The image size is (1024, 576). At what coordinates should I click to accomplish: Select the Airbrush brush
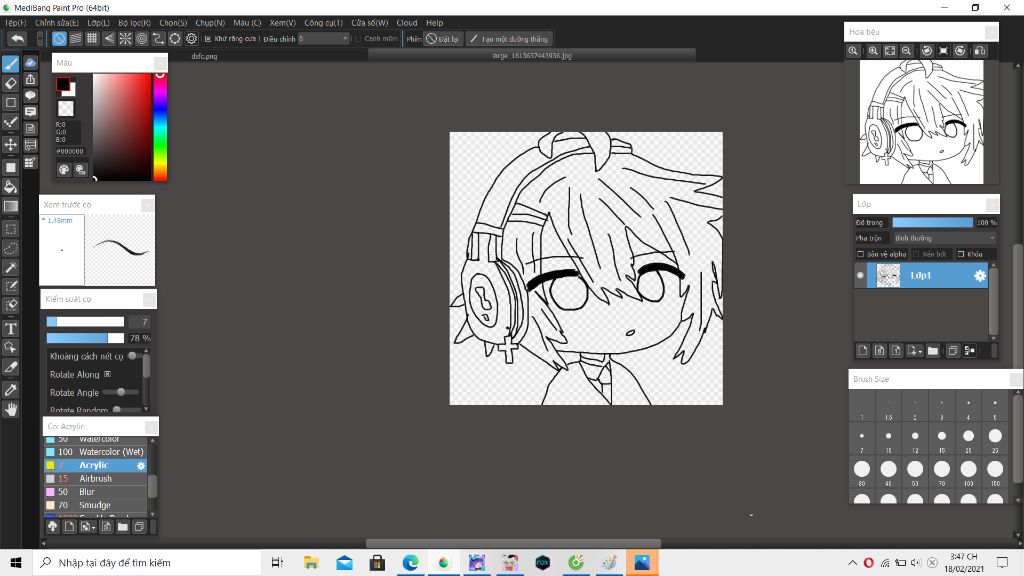pos(95,479)
